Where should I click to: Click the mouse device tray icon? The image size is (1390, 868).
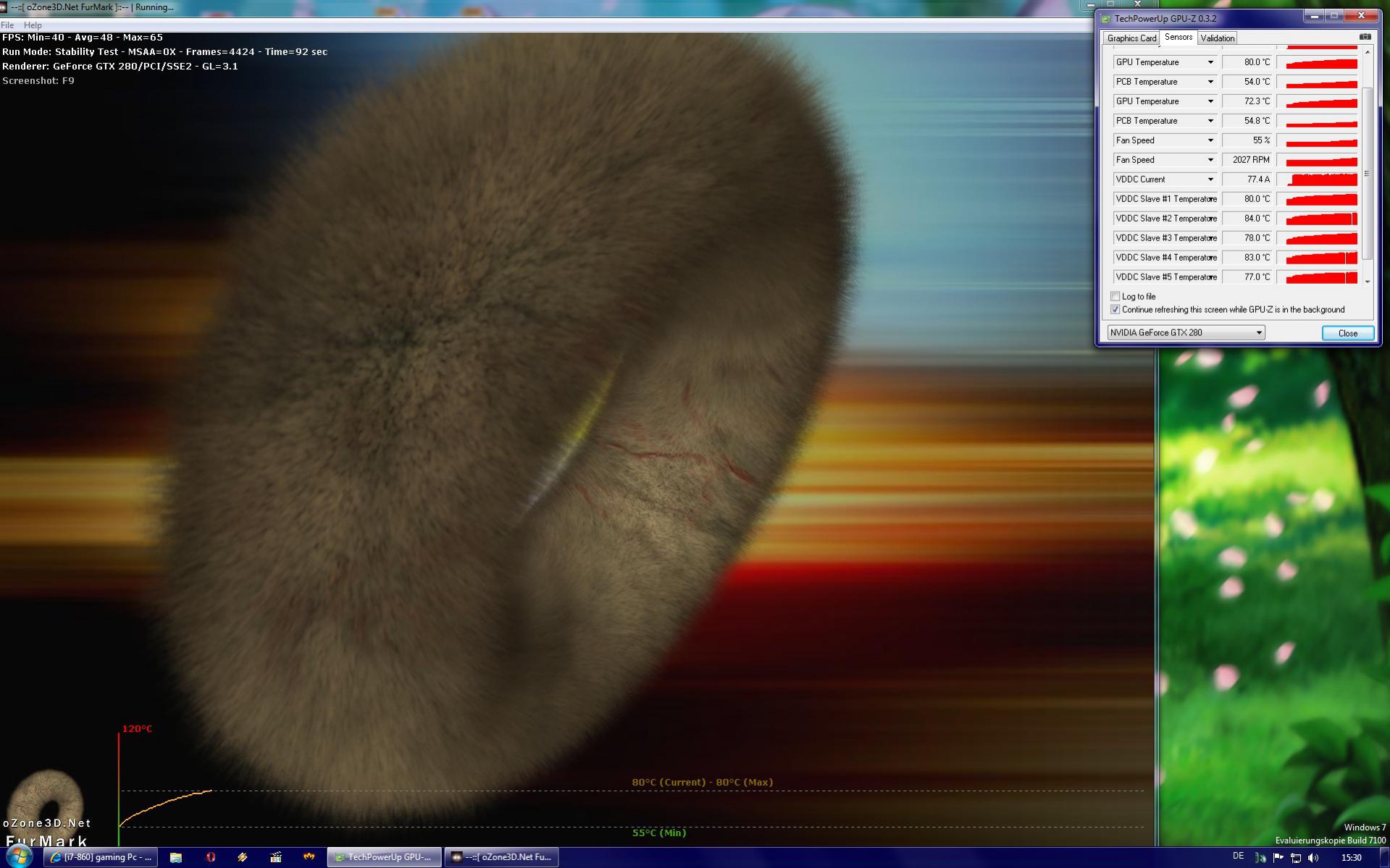click(1260, 858)
